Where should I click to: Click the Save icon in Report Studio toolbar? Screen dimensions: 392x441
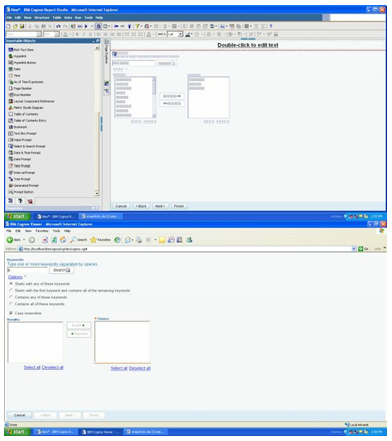click(22, 26)
